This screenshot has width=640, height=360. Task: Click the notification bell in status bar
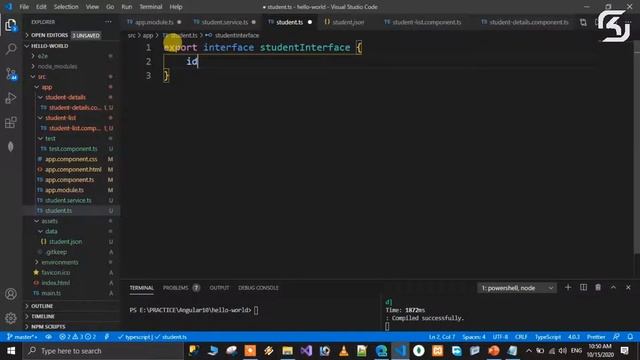tap(630, 337)
